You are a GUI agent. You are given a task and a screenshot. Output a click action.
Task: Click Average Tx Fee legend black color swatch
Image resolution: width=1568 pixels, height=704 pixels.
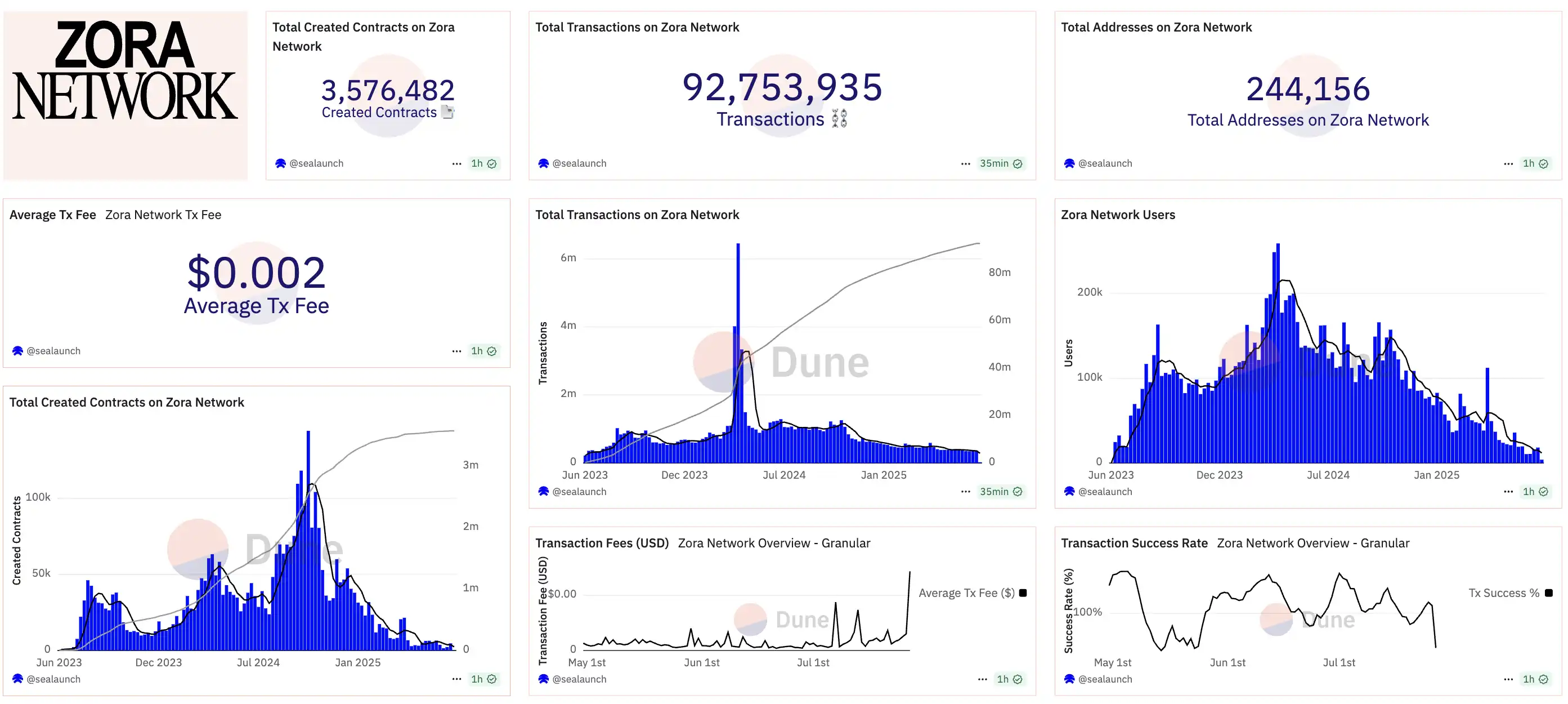coord(1023,592)
